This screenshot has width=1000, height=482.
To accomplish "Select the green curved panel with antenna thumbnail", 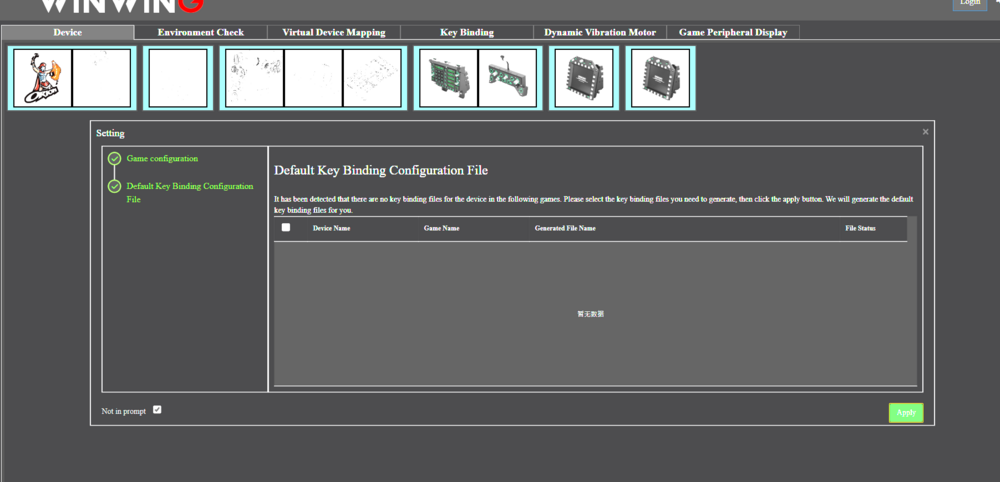I will (x=508, y=78).
